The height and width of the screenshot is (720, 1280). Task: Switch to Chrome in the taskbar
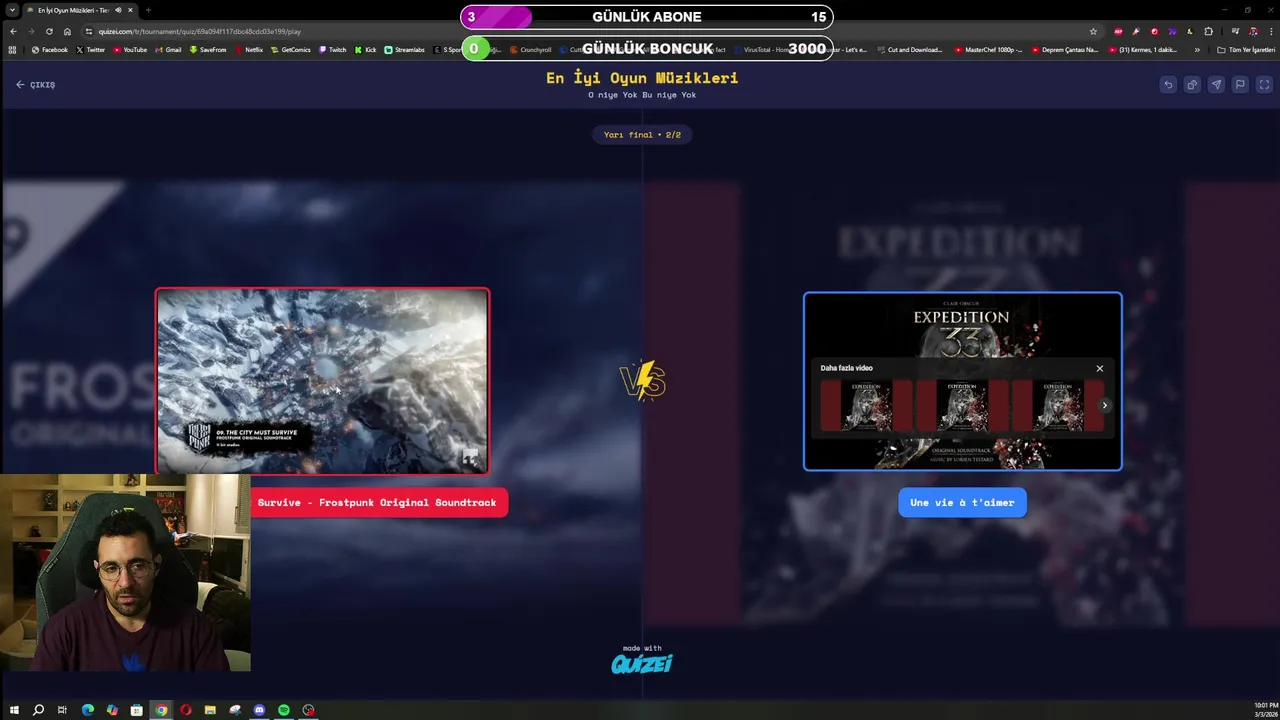coord(161,710)
